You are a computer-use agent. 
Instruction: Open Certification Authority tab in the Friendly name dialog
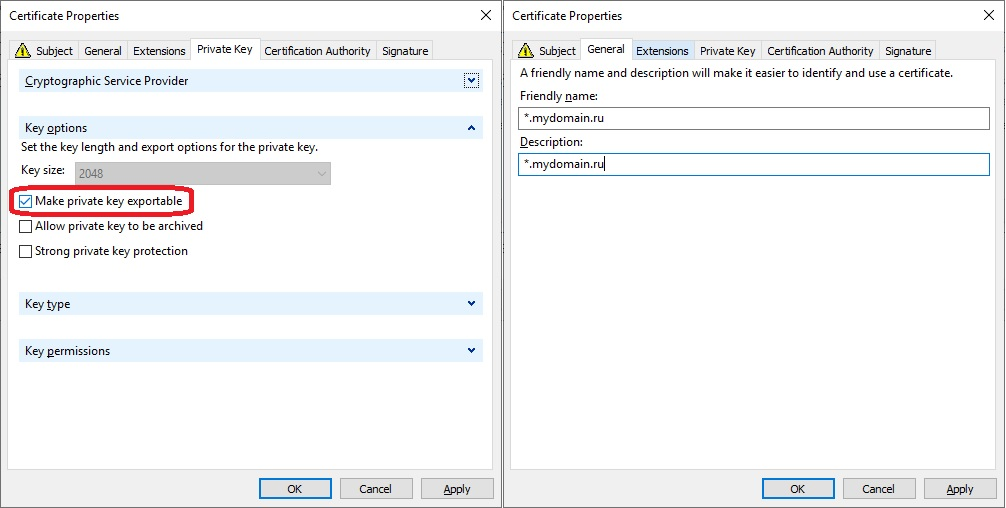(820, 51)
